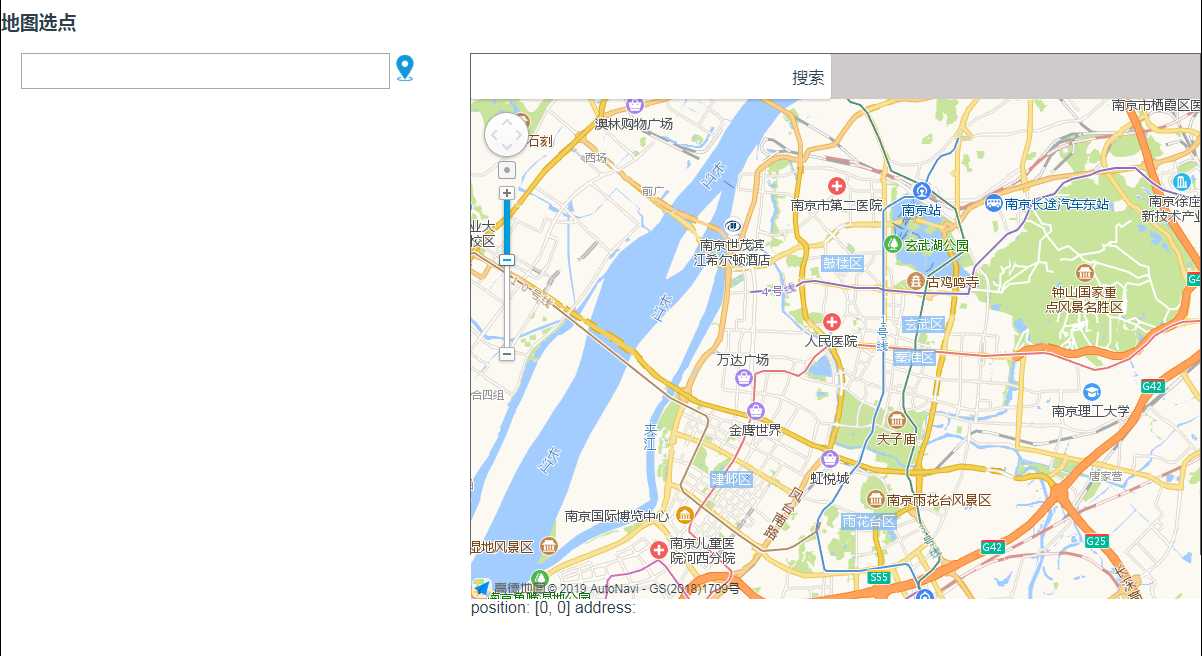Click the 南京世茂滨江希尔顿酒店 label
The height and width of the screenshot is (656, 1202).
click(732, 252)
